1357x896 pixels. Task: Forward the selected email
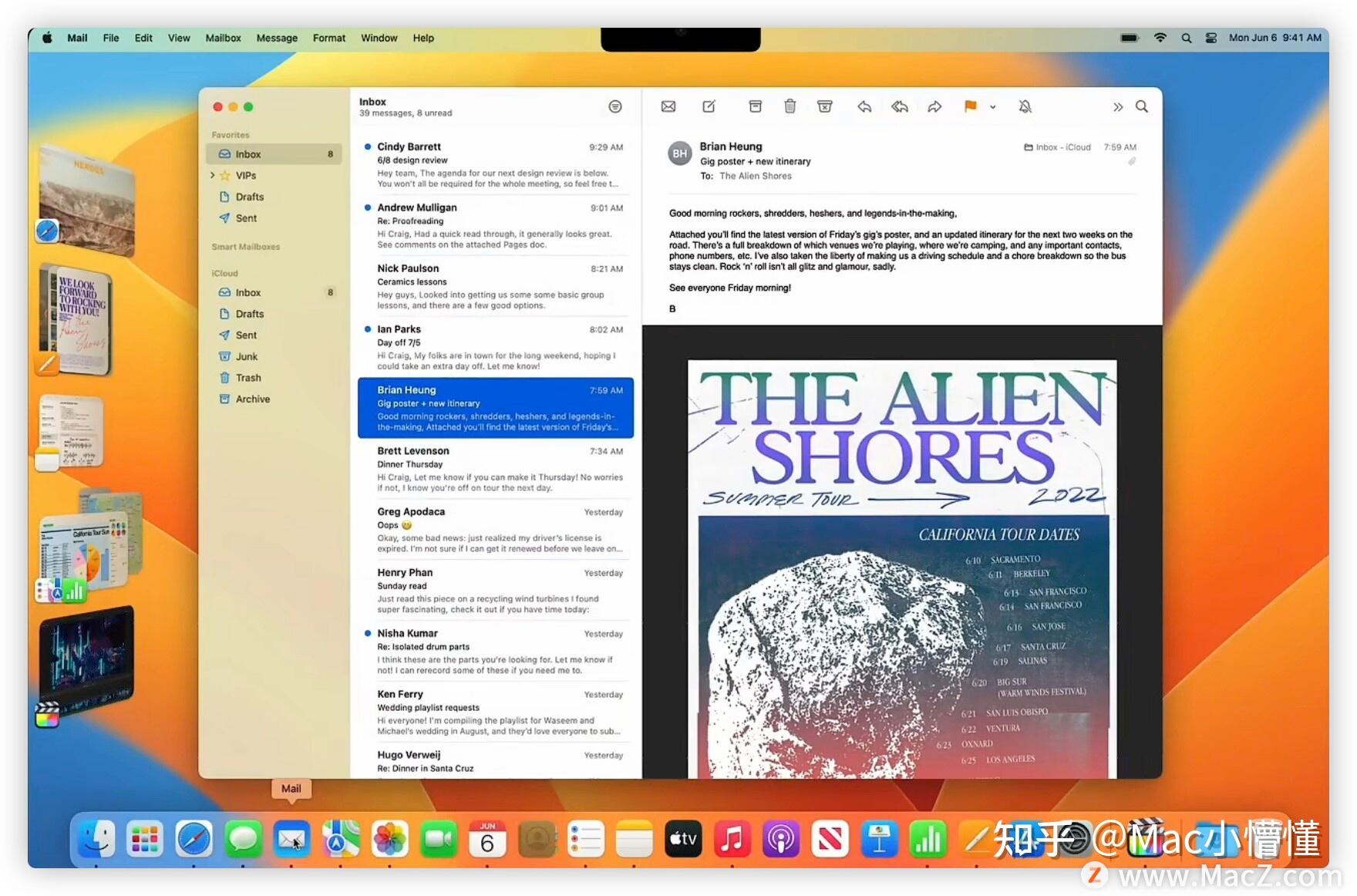[x=934, y=106]
